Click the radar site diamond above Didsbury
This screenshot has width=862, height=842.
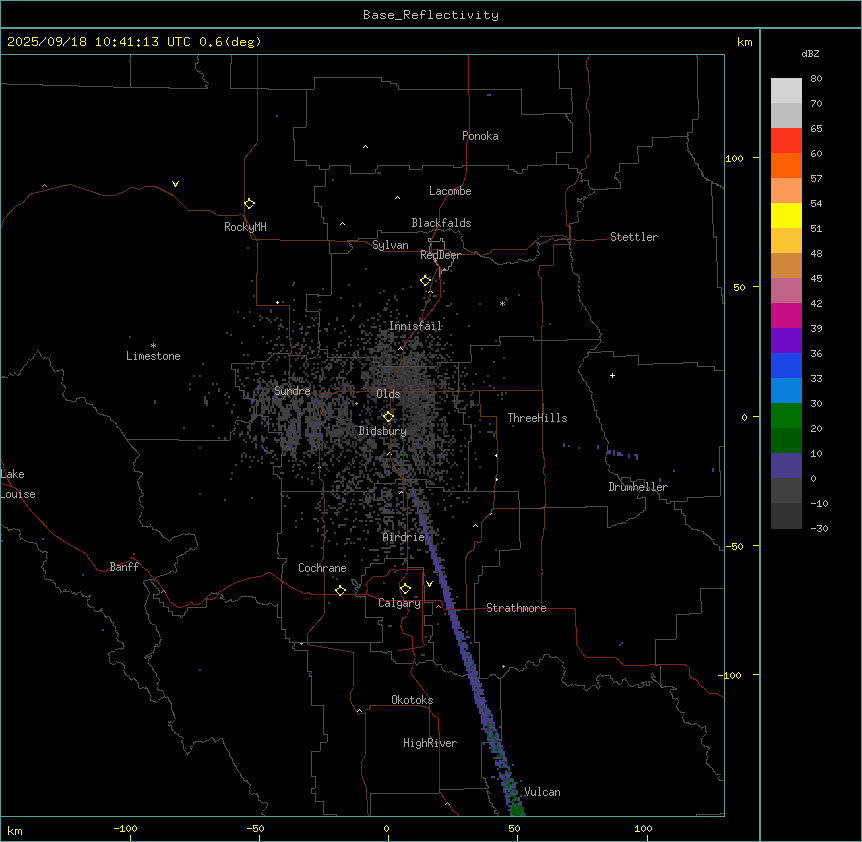(x=388, y=416)
